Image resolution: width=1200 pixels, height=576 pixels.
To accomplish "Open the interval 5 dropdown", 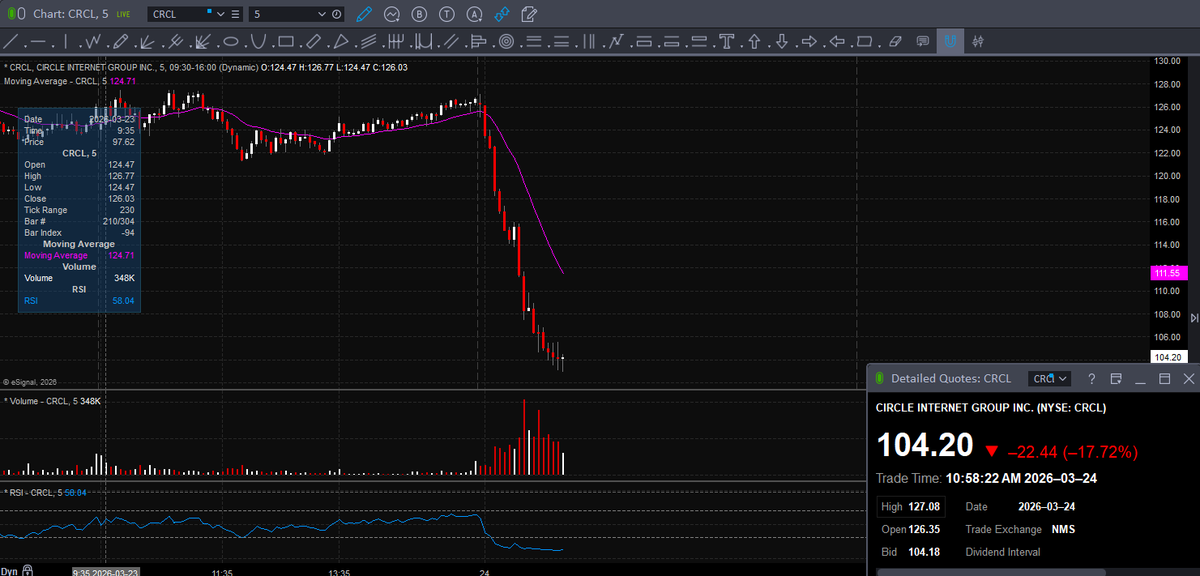I will tap(322, 14).
